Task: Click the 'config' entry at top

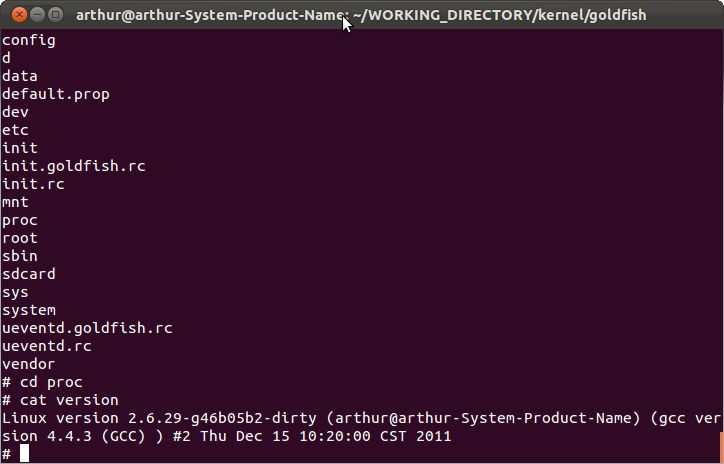Action: (29, 41)
